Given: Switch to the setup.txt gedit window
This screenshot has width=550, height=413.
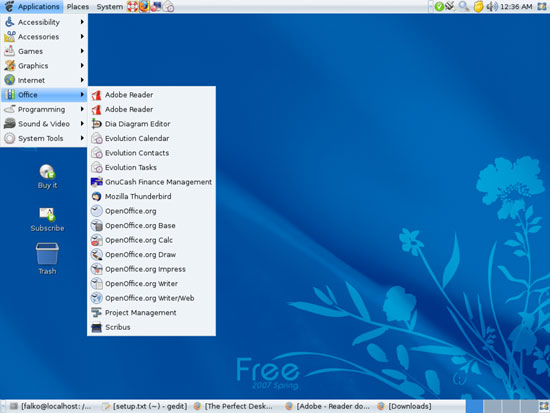Looking at the screenshot, I should [145, 406].
